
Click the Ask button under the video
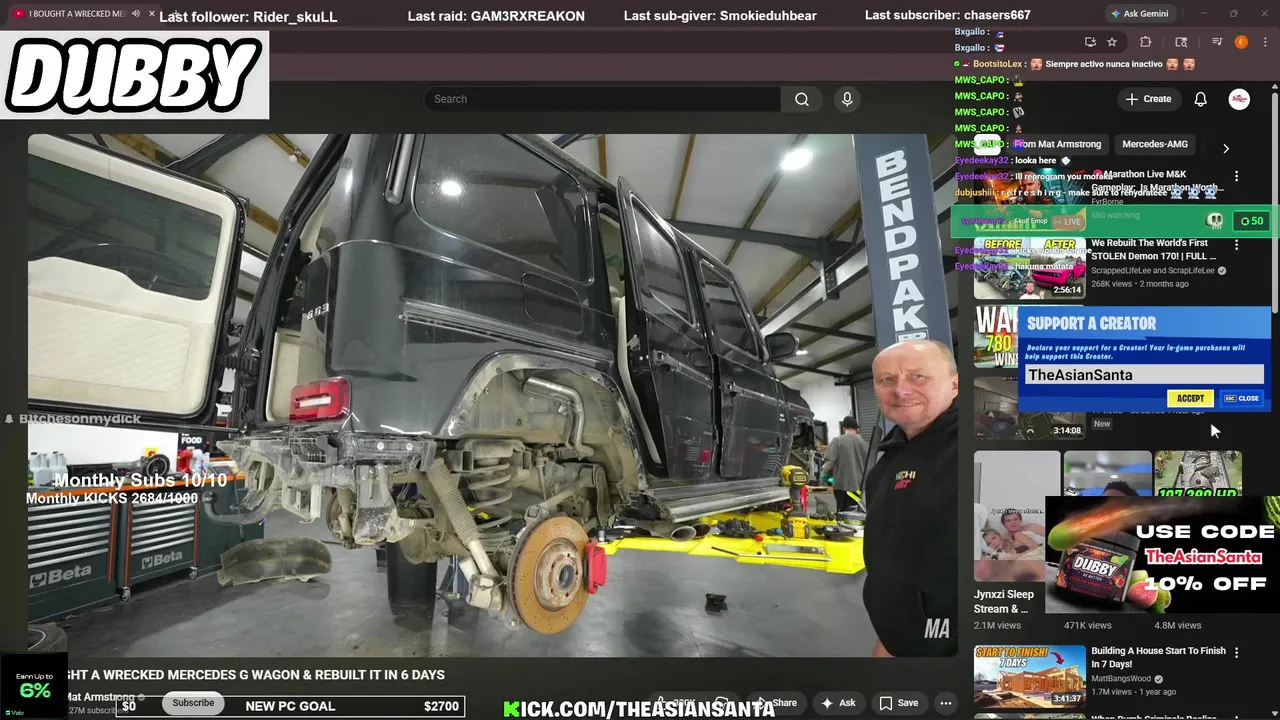(838, 703)
